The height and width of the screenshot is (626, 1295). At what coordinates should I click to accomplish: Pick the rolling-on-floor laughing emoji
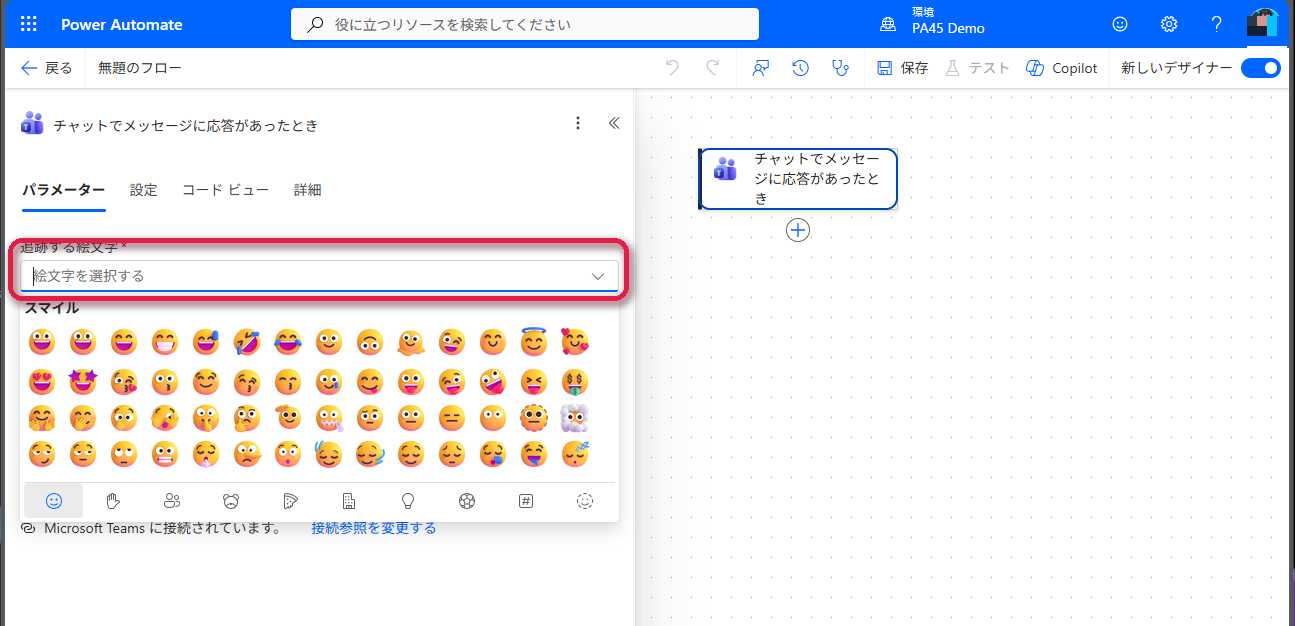coord(247,342)
